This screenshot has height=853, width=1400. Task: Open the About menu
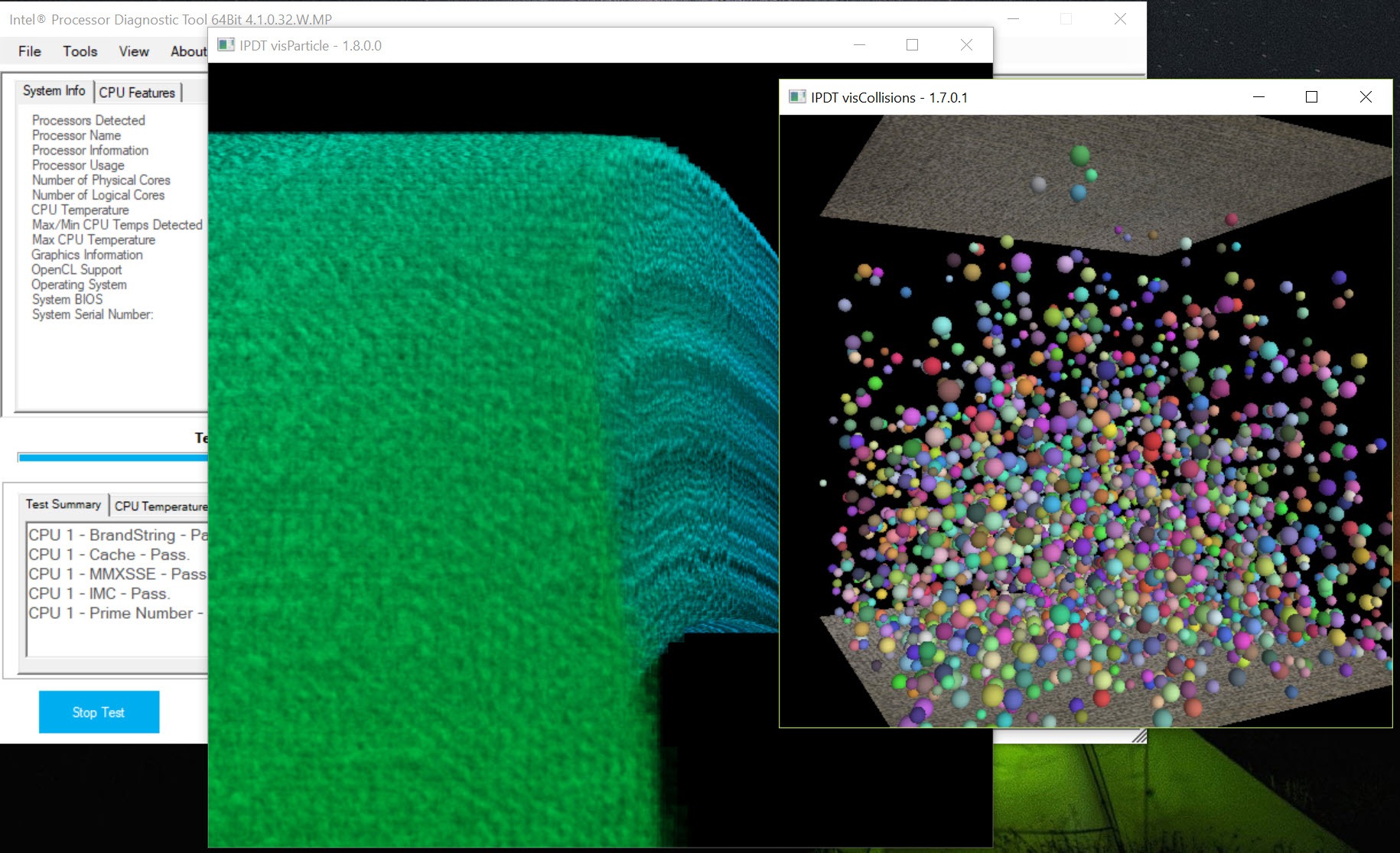click(188, 51)
